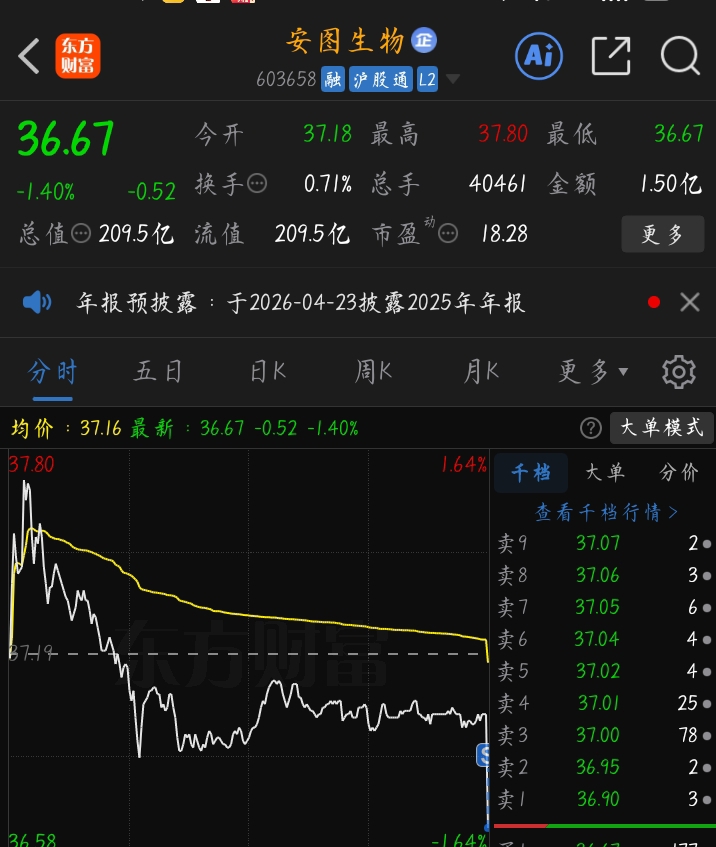This screenshot has width=716, height=847.
Task: Open the search magnifier icon
Action: point(680,56)
